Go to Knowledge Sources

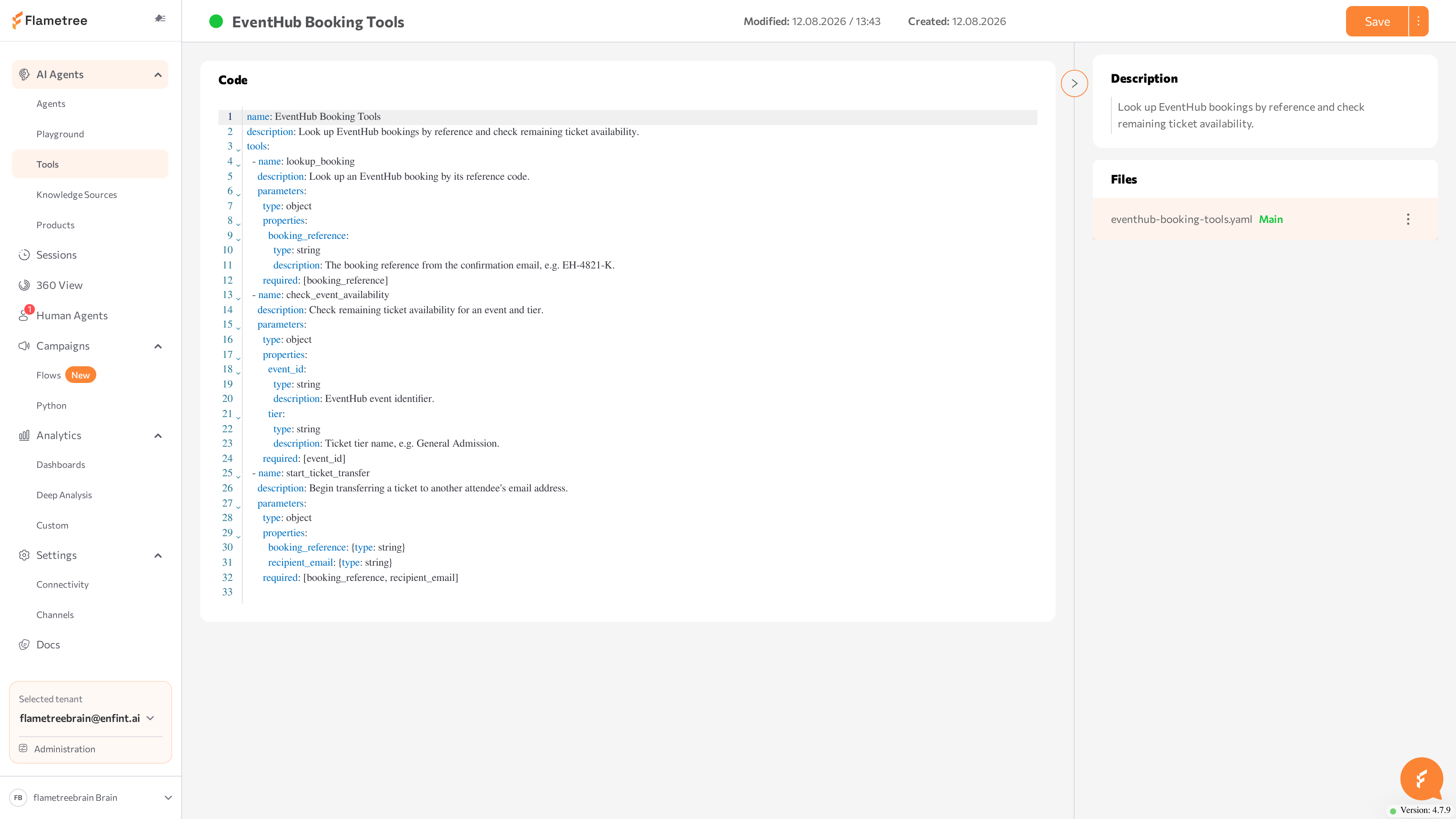pos(76,195)
